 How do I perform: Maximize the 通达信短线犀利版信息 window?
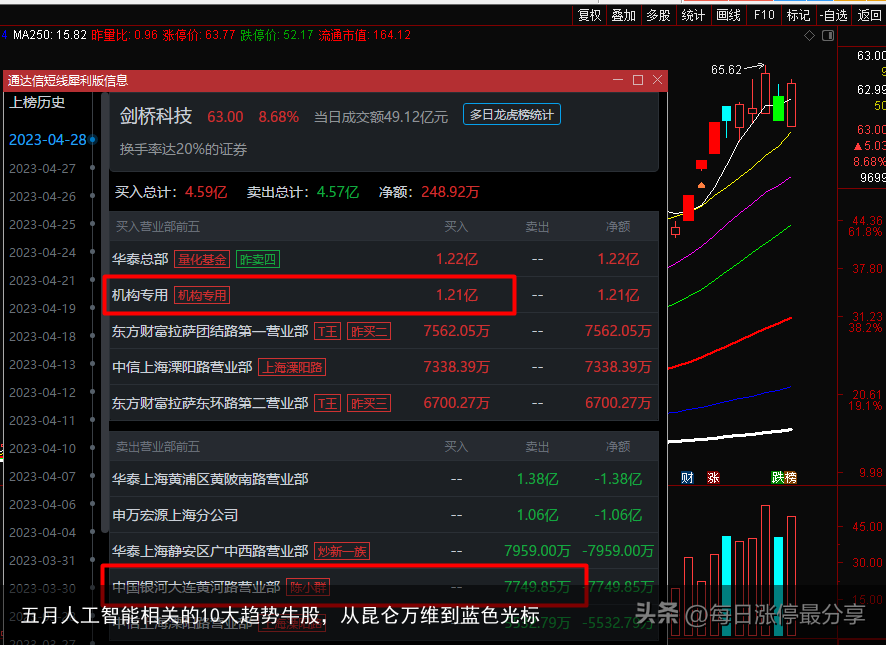click(x=638, y=80)
